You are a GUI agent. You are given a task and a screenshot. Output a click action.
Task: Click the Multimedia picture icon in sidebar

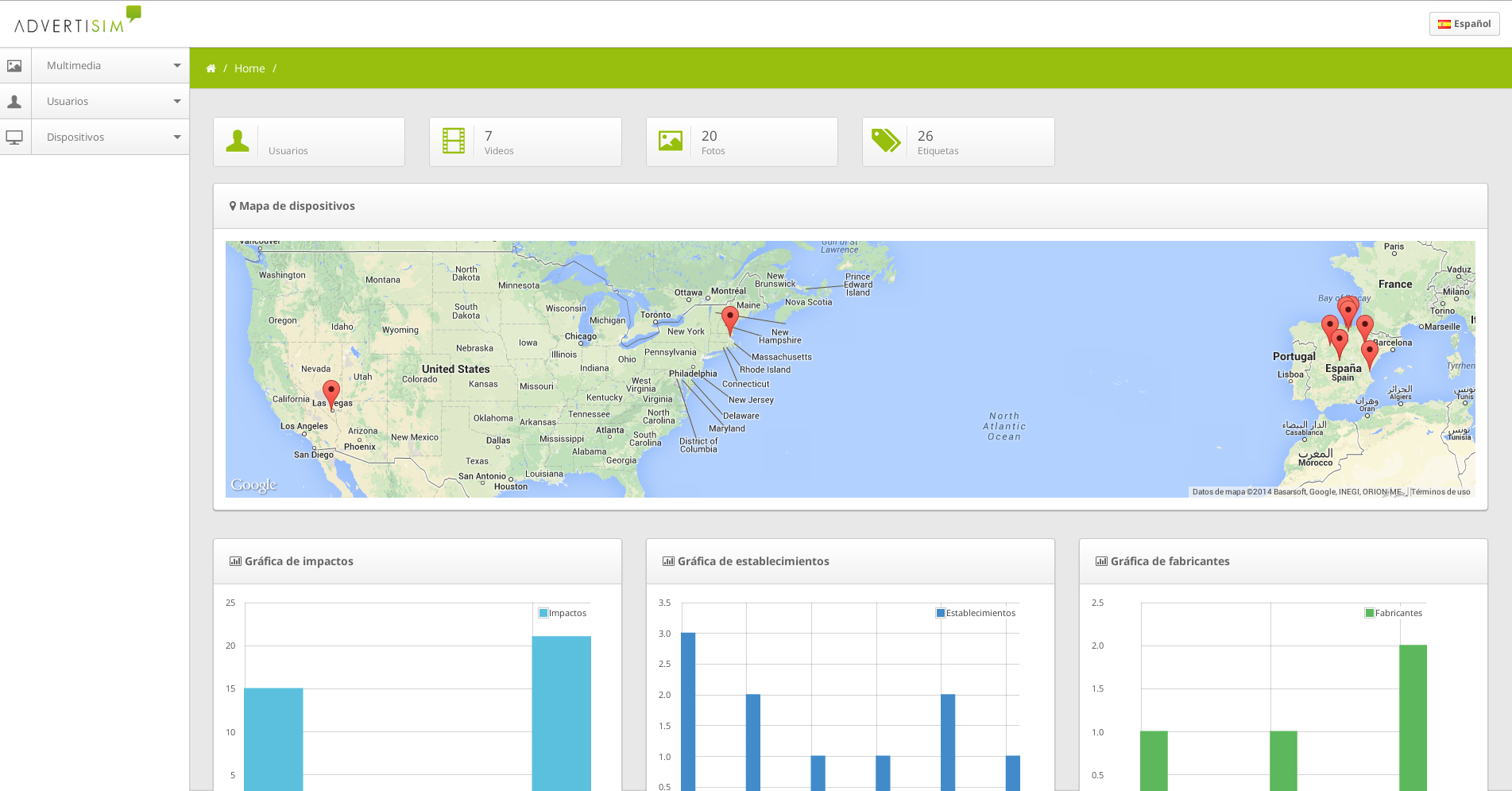[x=14, y=66]
